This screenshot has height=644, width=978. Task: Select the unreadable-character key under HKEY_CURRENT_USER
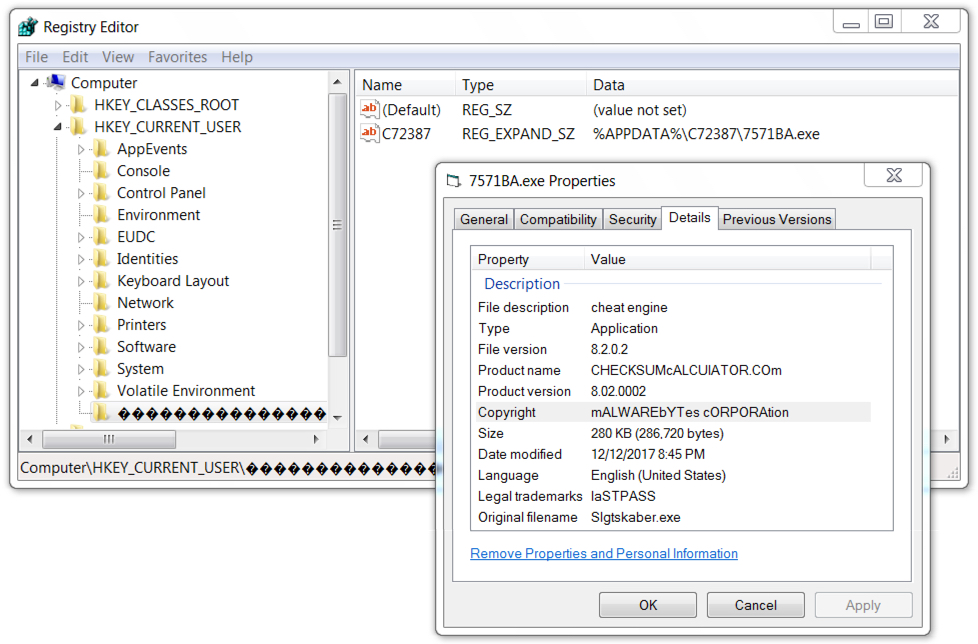[x=221, y=413]
